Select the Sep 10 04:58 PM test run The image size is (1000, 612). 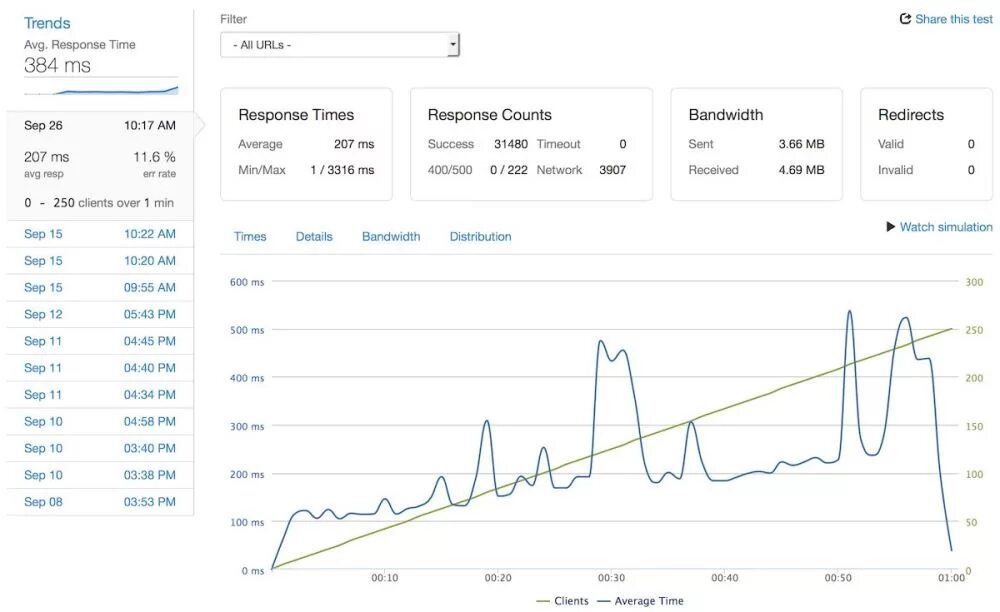pos(100,421)
